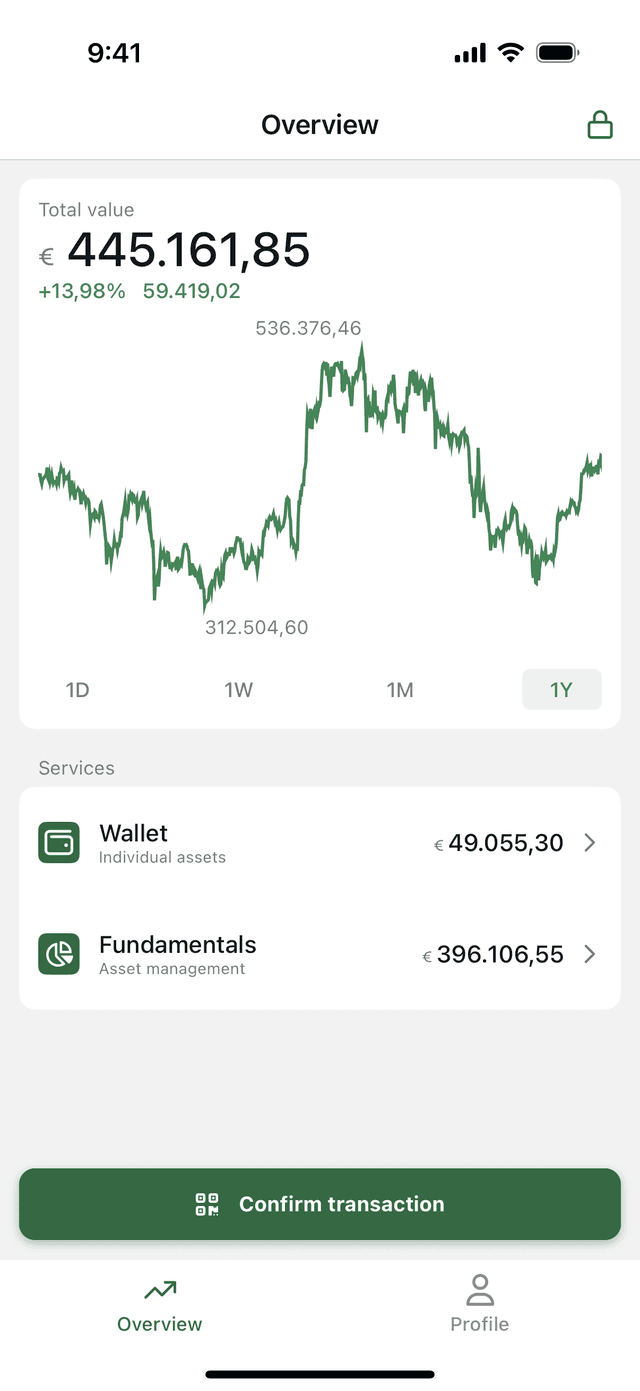Expand Fundamentals row with chevron arrow
The height and width of the screenshot is (1391, 640).
pyautogui.click(x=590, y=954)
